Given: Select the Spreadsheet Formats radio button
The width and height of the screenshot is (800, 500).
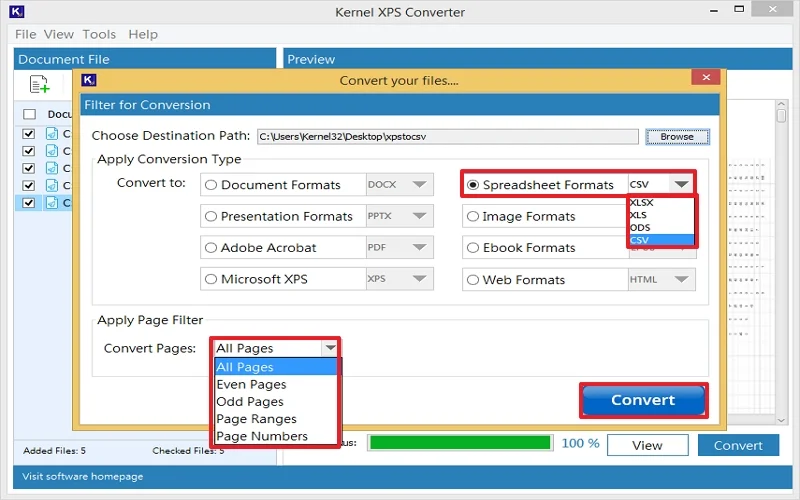Looking at the screenshot, I should pos(473,185).
